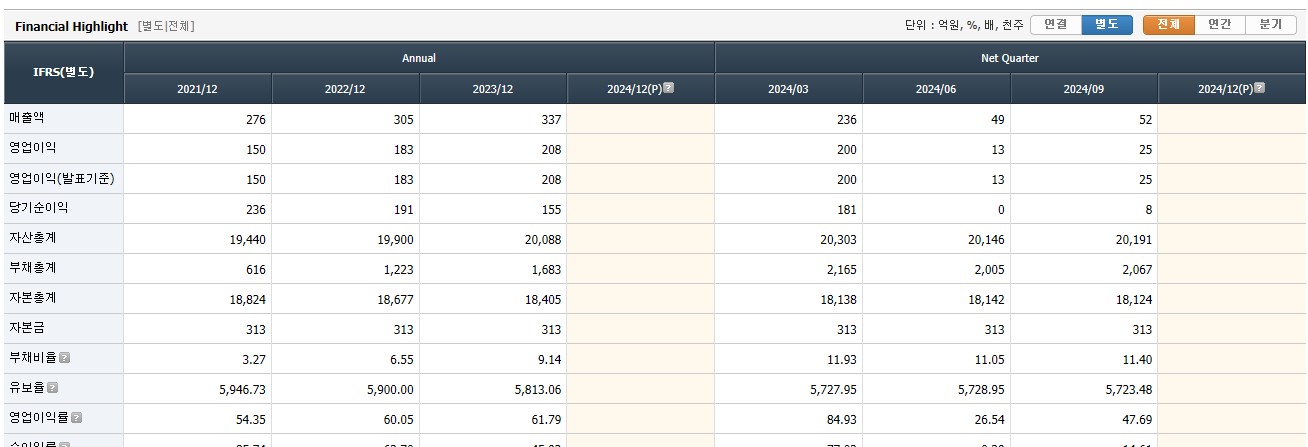
Task: Click the Financial Highlight title
Action: 71,26
